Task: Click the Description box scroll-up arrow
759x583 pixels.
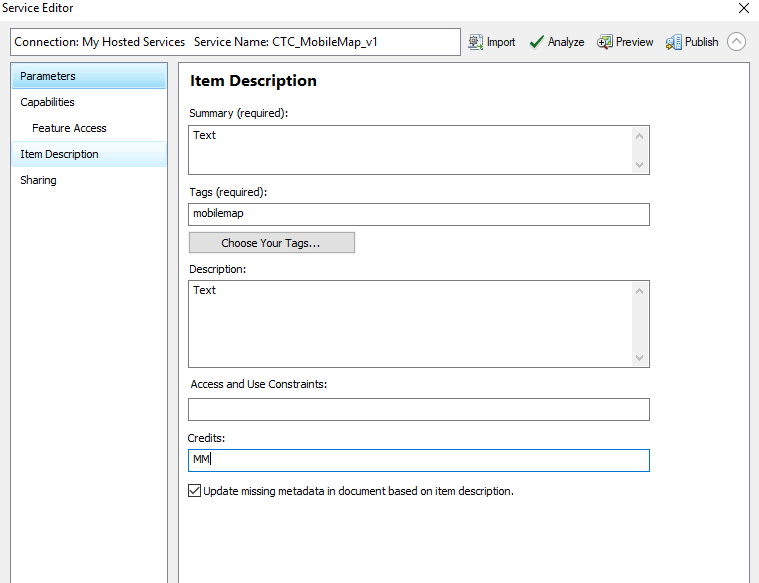Action: pyautogui.click(x=640, y=290)
